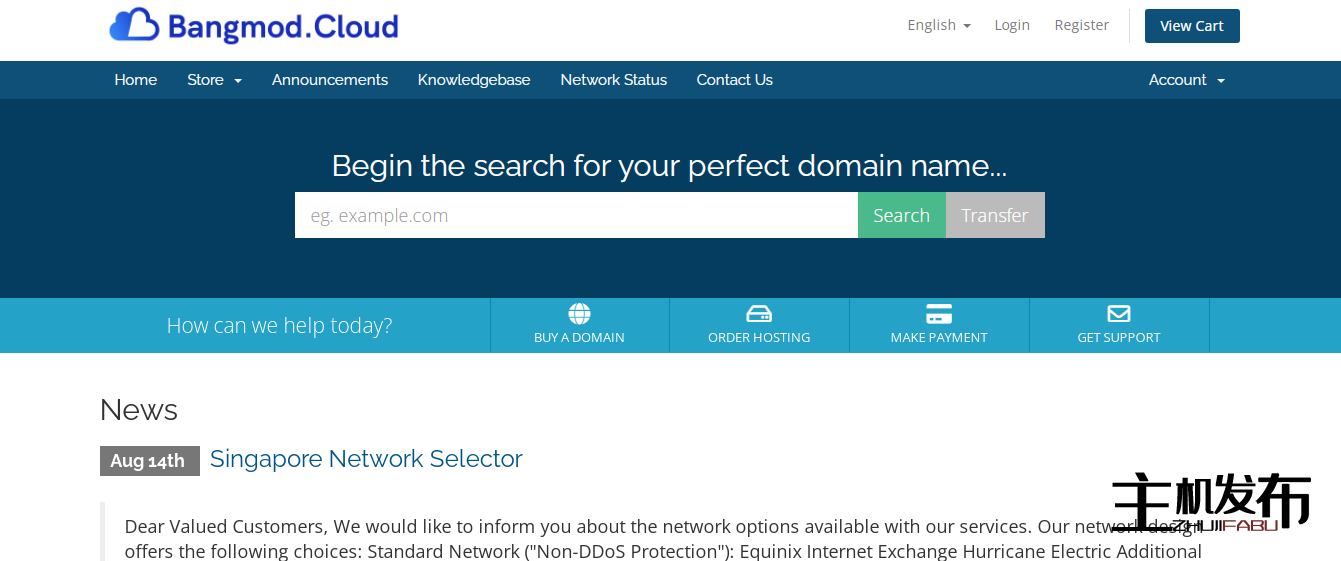The height and width of the screenshot is (561, 1341).
Task: Follow the Login link
Action: coord(1011,25)
